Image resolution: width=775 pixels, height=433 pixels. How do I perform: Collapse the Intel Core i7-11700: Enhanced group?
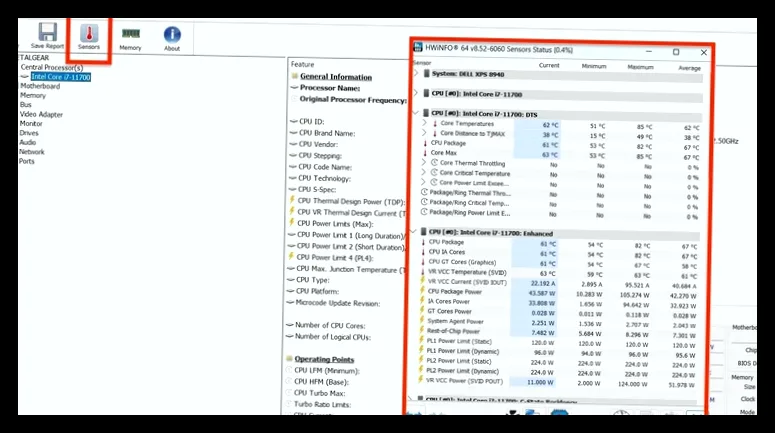[x=414, y=232]
